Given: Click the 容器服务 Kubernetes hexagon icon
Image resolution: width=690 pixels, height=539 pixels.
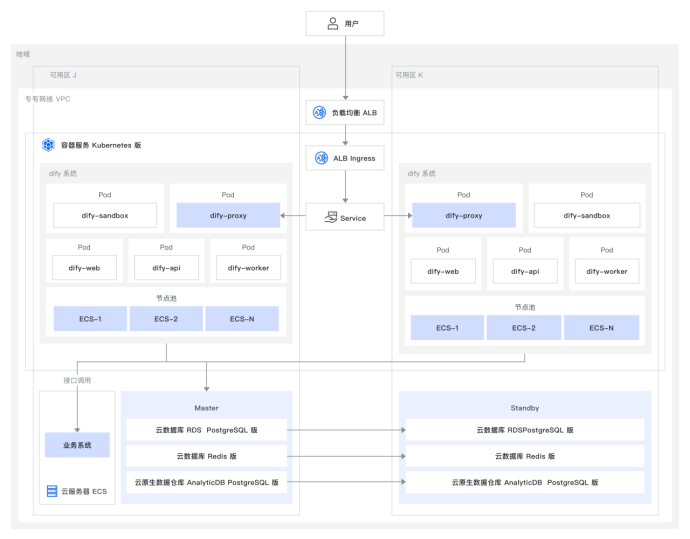Looking at the screenshot, I should [47, 145].
